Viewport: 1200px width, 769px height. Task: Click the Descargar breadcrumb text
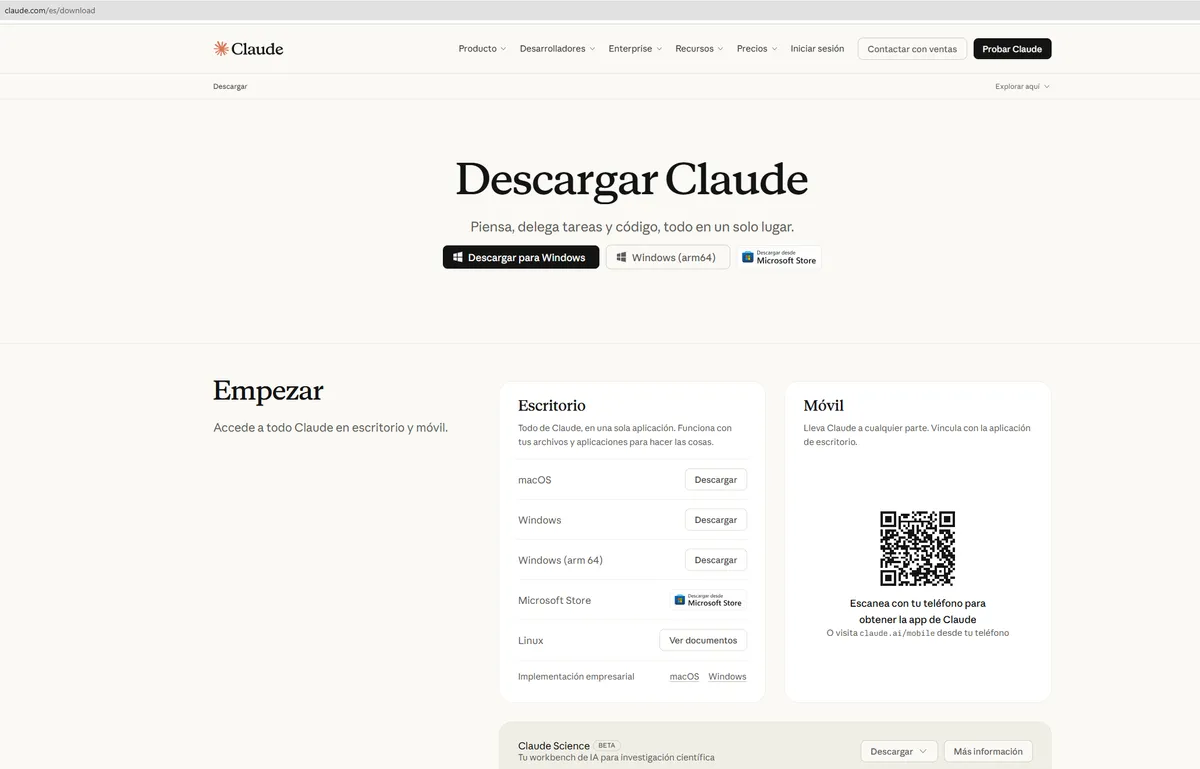tap(230, 87)
